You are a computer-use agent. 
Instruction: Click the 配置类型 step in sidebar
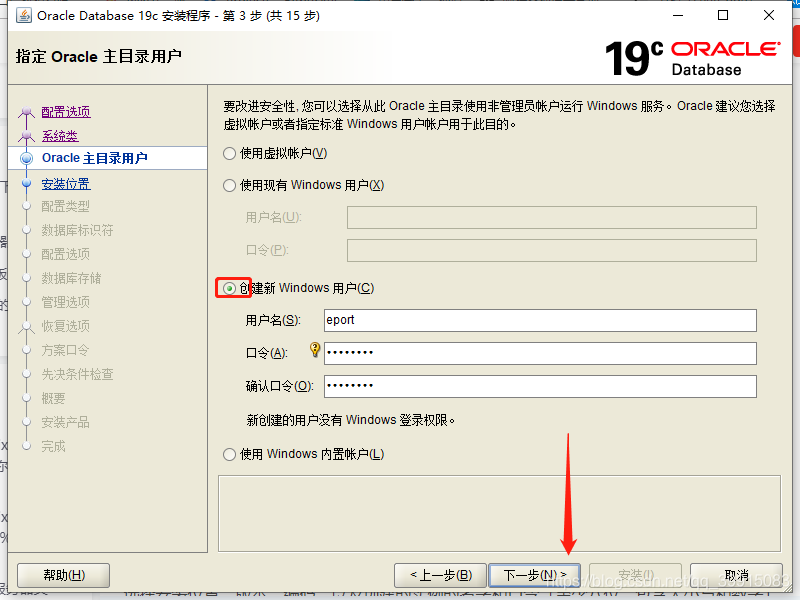[65, 206]
